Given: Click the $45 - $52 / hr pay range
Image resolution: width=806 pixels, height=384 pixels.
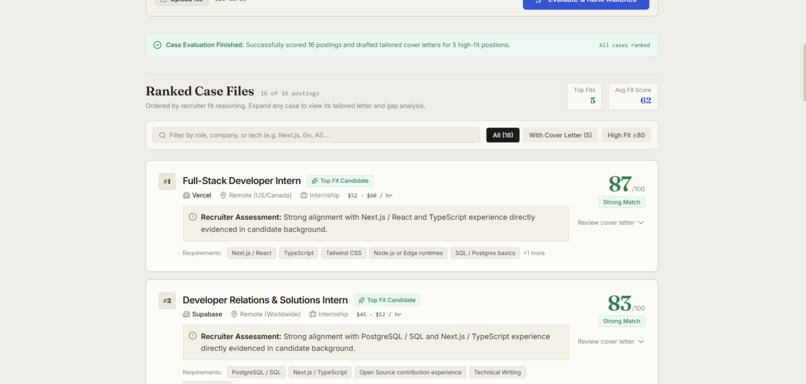Looking at the screenshot, I should pyautogui.click(x=378, y=315).
